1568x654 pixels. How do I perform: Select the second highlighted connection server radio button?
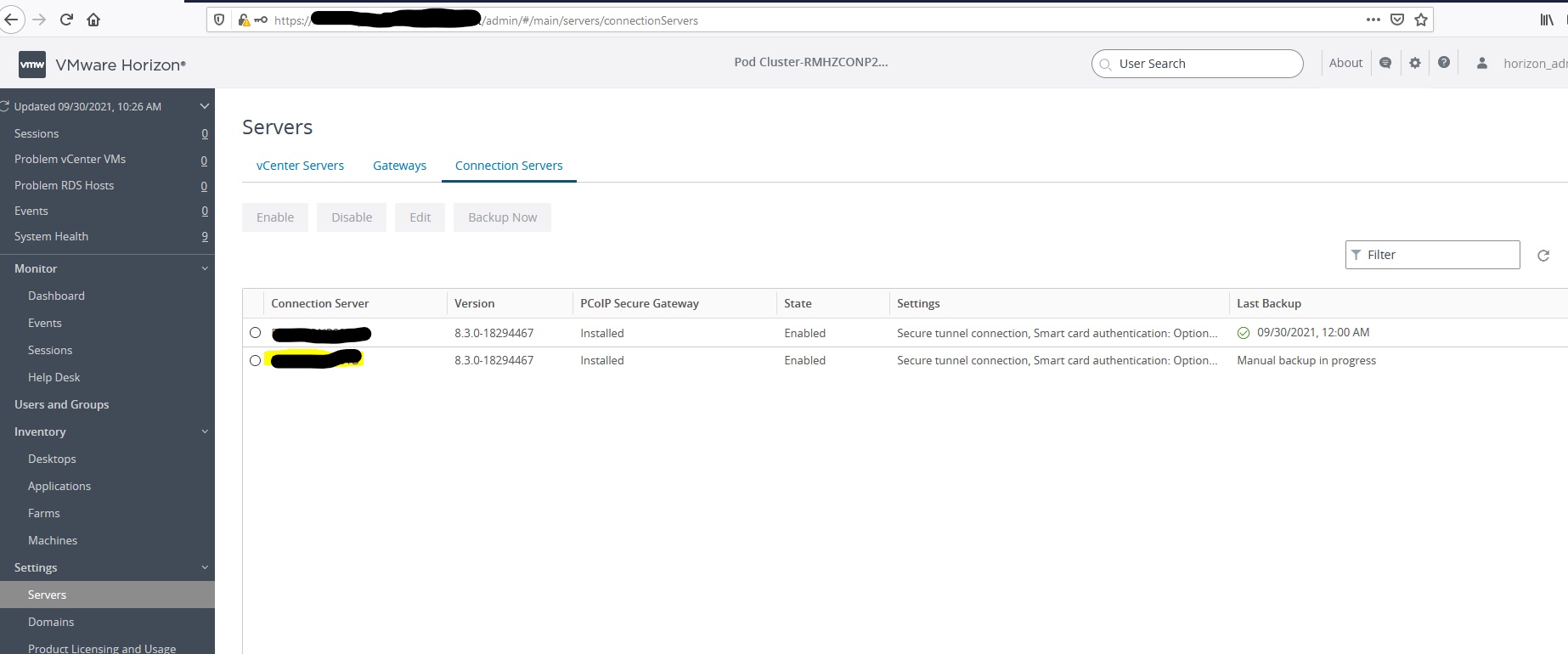255,360
